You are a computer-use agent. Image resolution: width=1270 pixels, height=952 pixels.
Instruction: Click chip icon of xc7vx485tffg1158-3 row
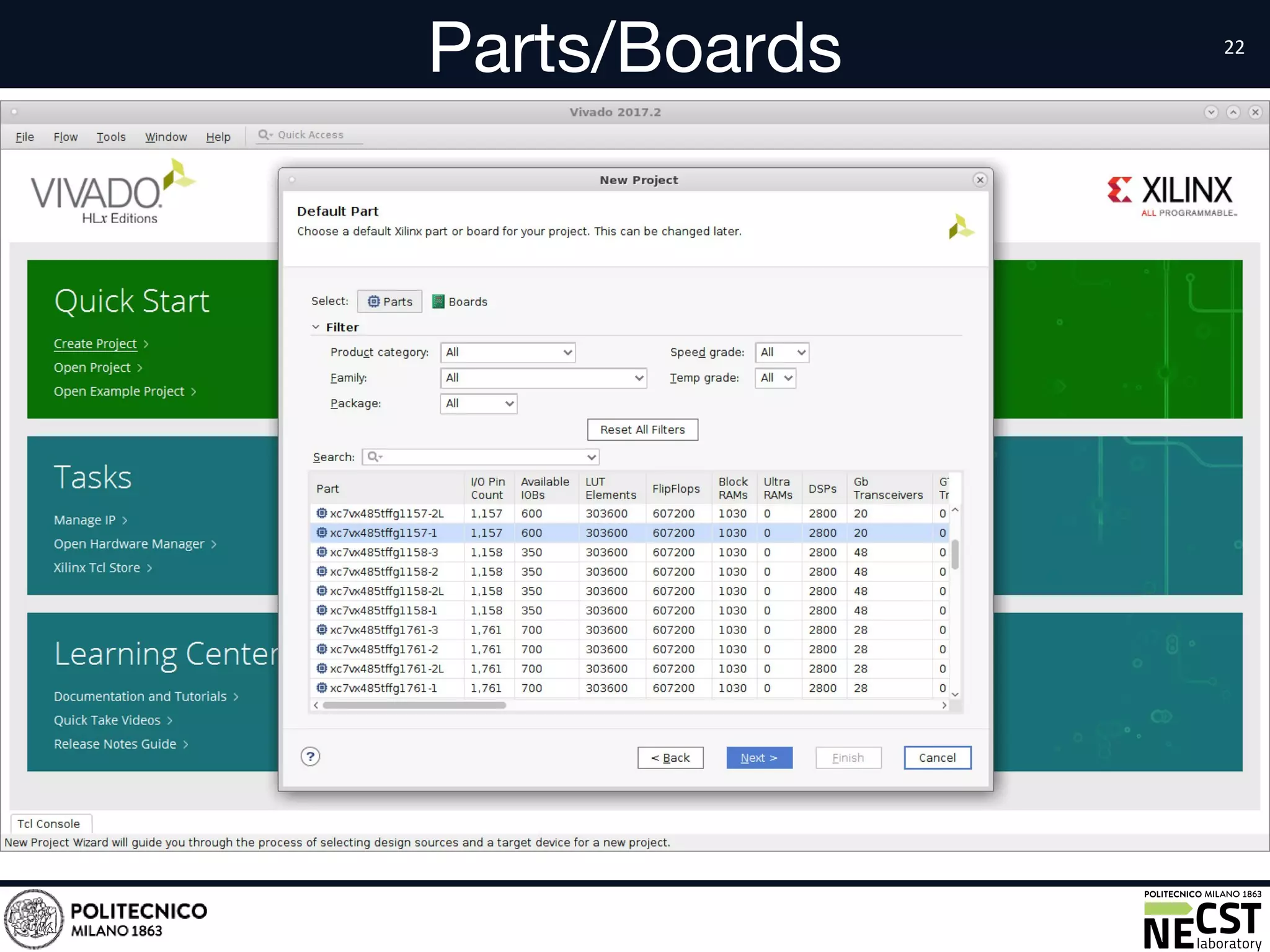pyautogui.click(x=321, y=552)
